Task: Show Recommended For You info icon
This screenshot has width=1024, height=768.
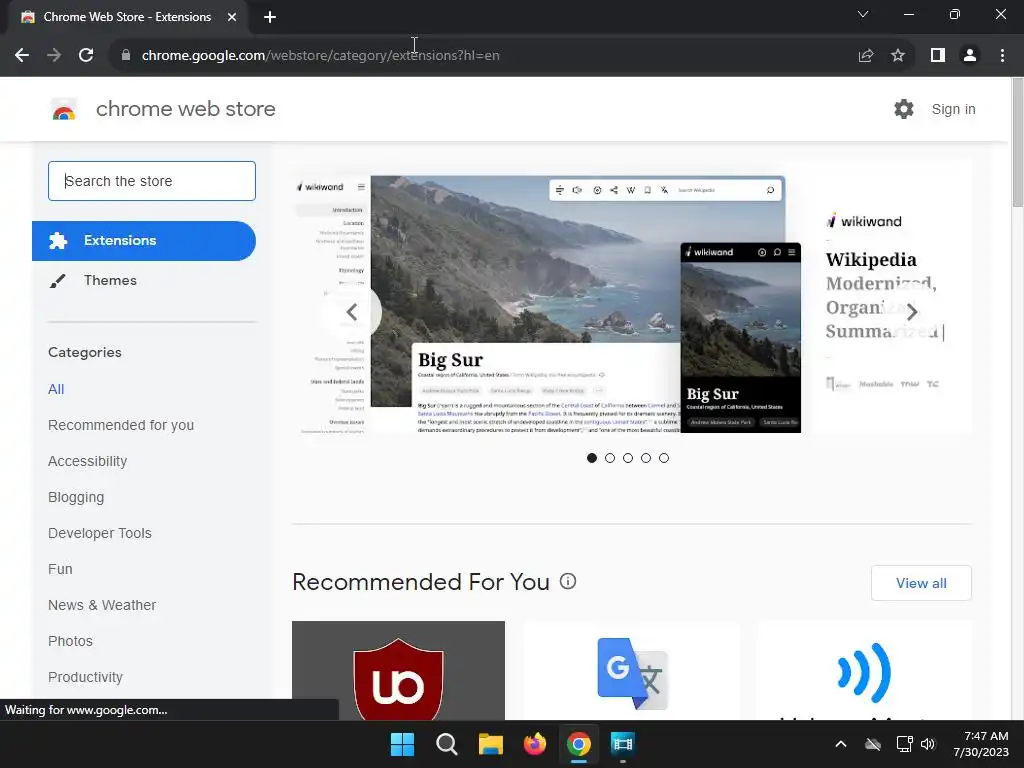Action: pos(568,581)
